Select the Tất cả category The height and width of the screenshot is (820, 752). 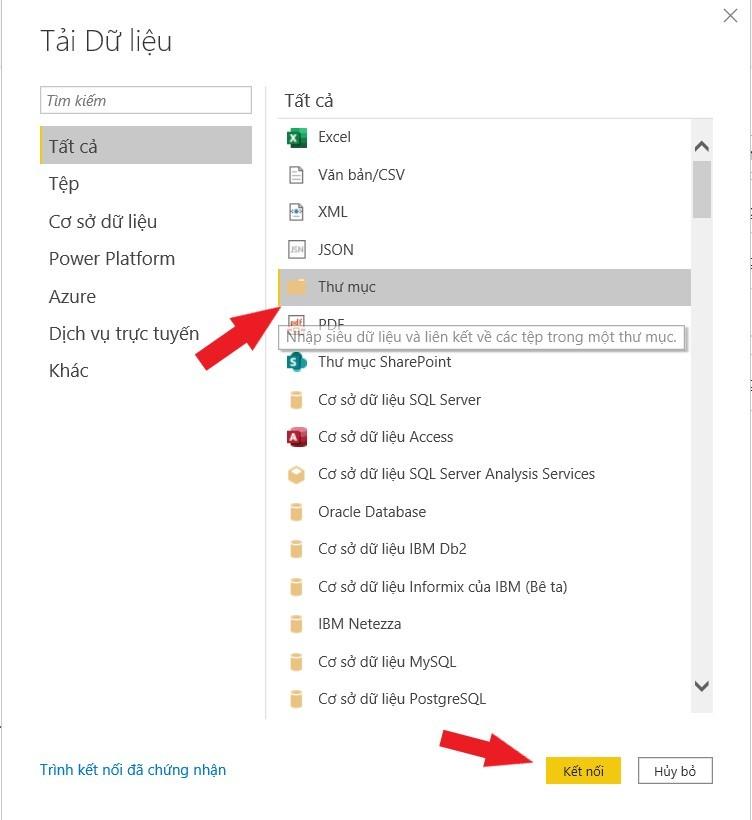146,145
